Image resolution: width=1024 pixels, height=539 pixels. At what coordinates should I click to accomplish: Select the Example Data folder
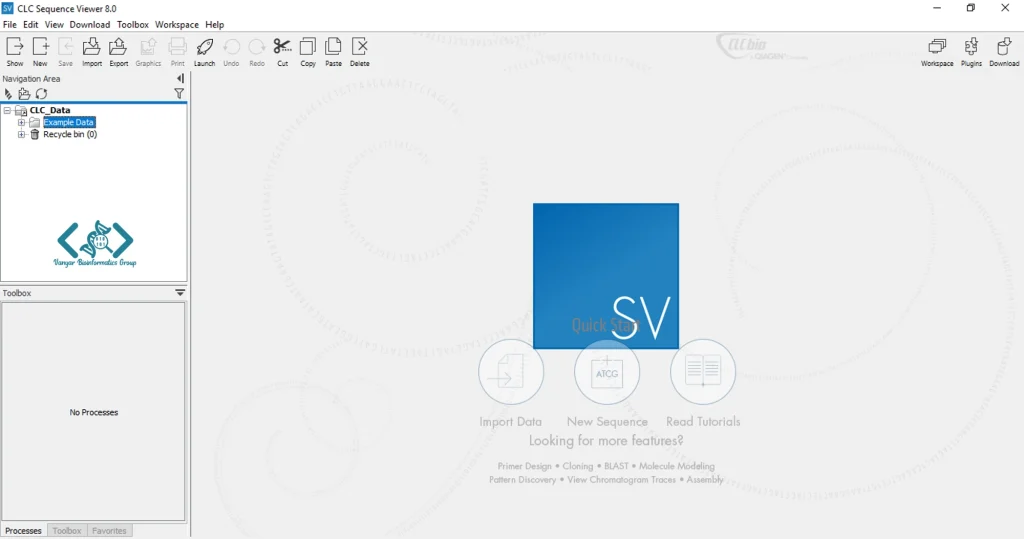pos(69,122)
